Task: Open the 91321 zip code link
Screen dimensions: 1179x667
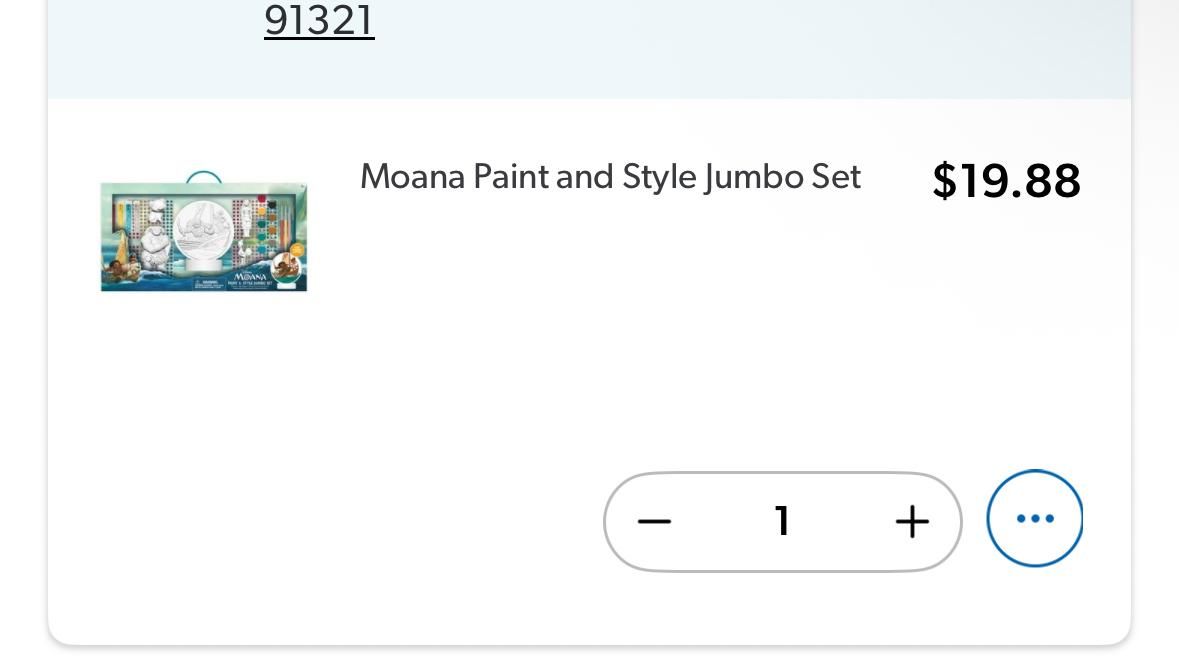Action: click(x=319, y=20)
